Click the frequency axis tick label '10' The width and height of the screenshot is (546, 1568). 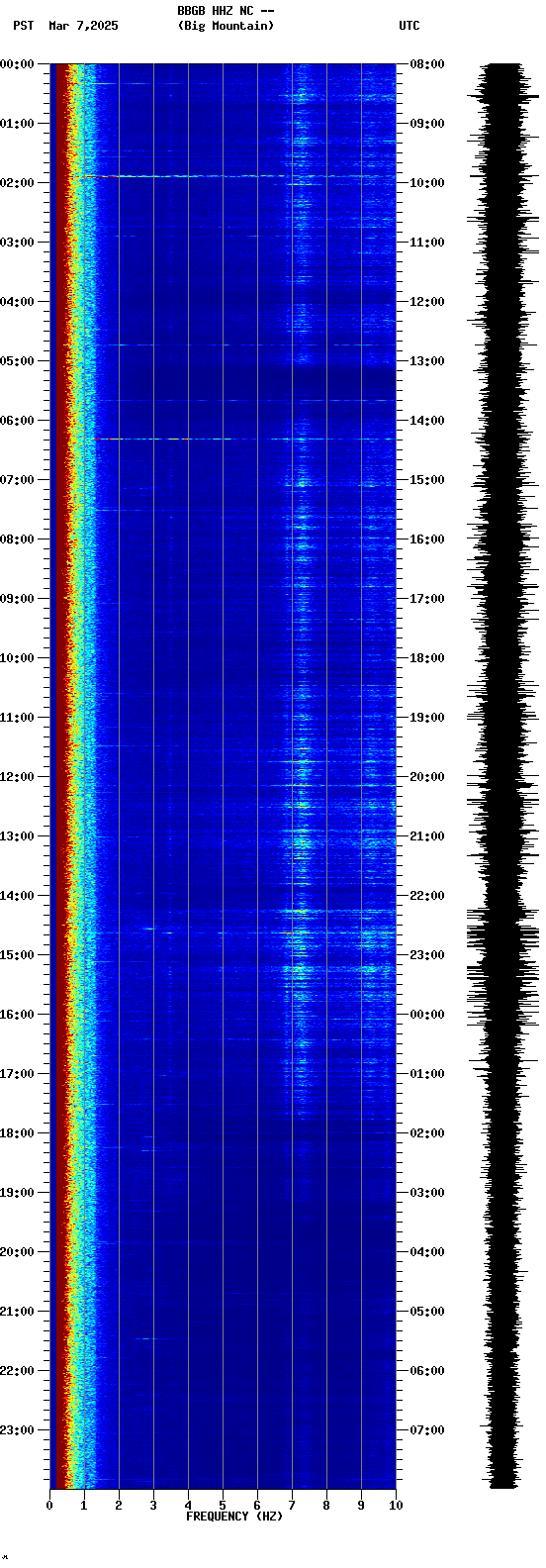[396, 1506]
